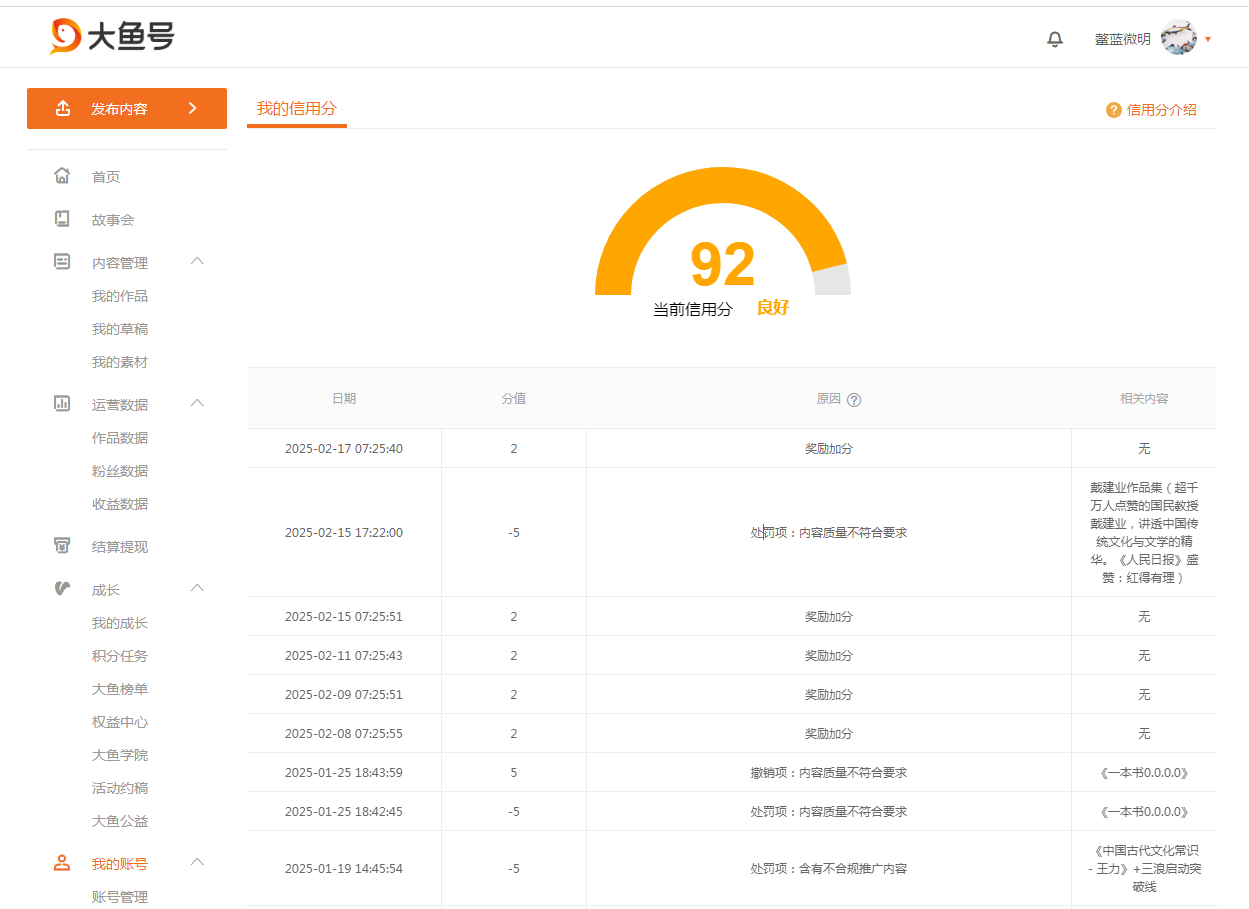Open 活动约稿 sidebar item

120,788
